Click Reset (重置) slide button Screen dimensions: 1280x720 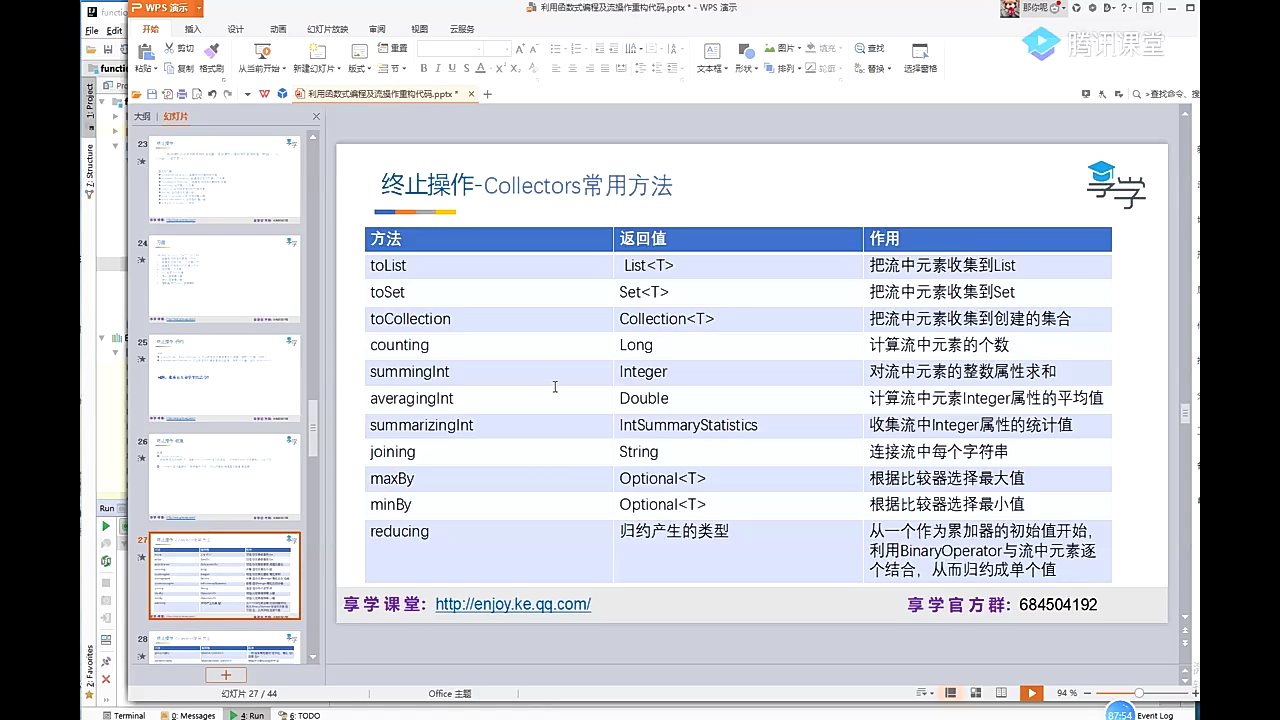tap(393, 48)
